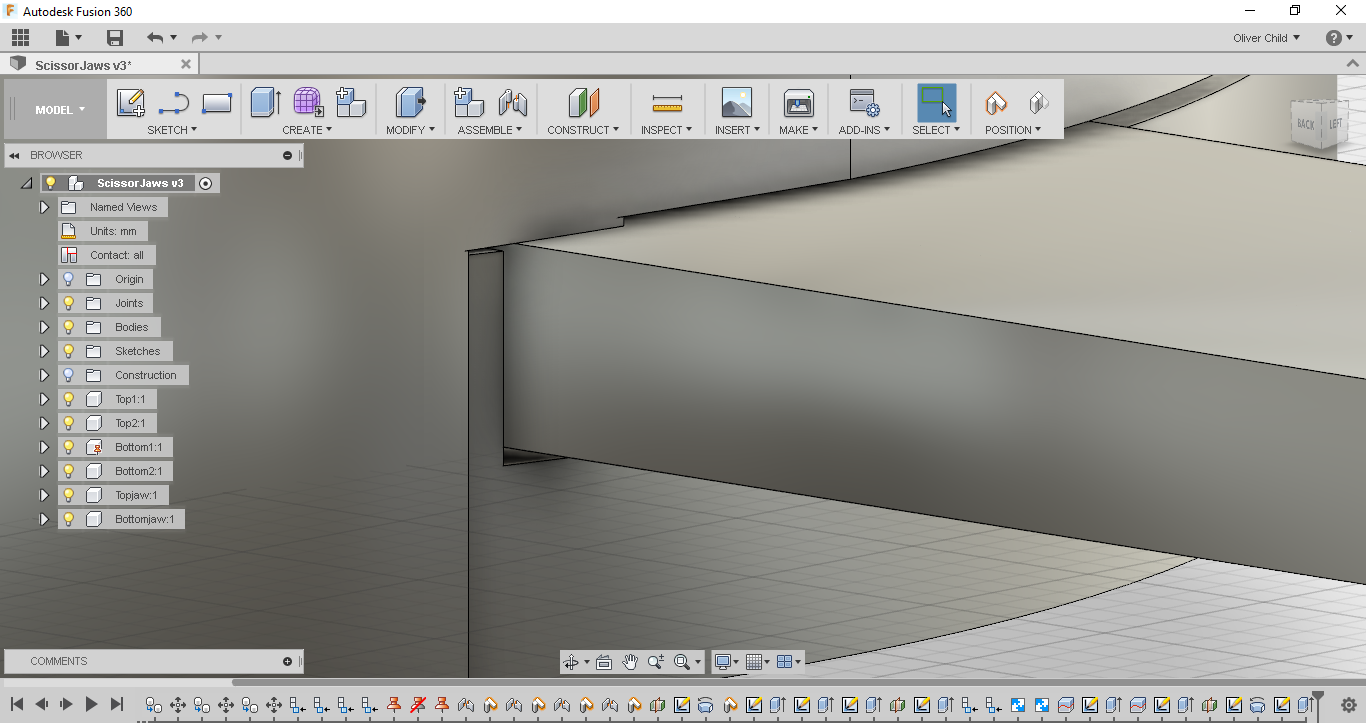Image resolution: width=1366 pixels, height=723 pixels.
Task: Open the CONSTRUCT menu
Action: click(583, 130)
